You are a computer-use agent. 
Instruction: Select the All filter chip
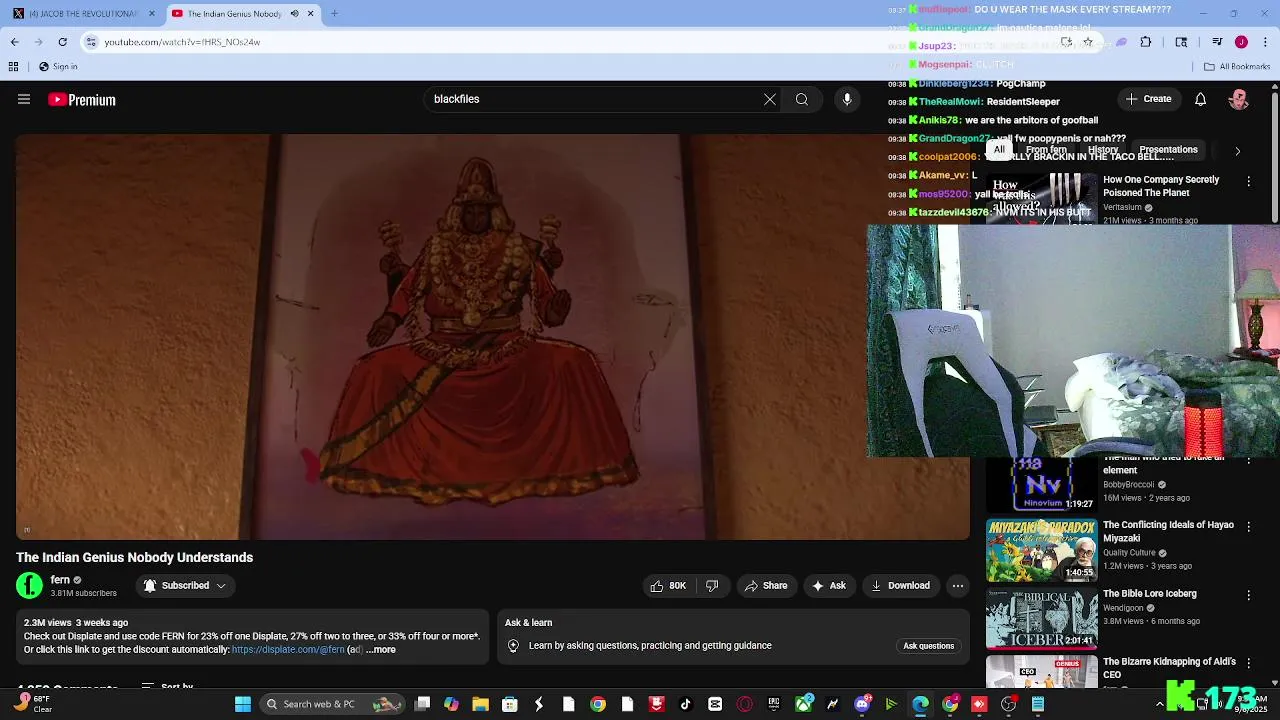(x=999, y=150)
